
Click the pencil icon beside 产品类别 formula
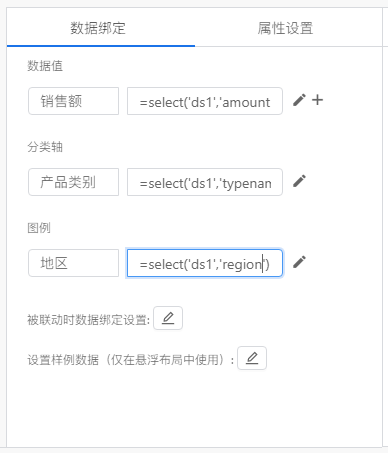pyautogui.click(x=299, y=181)
